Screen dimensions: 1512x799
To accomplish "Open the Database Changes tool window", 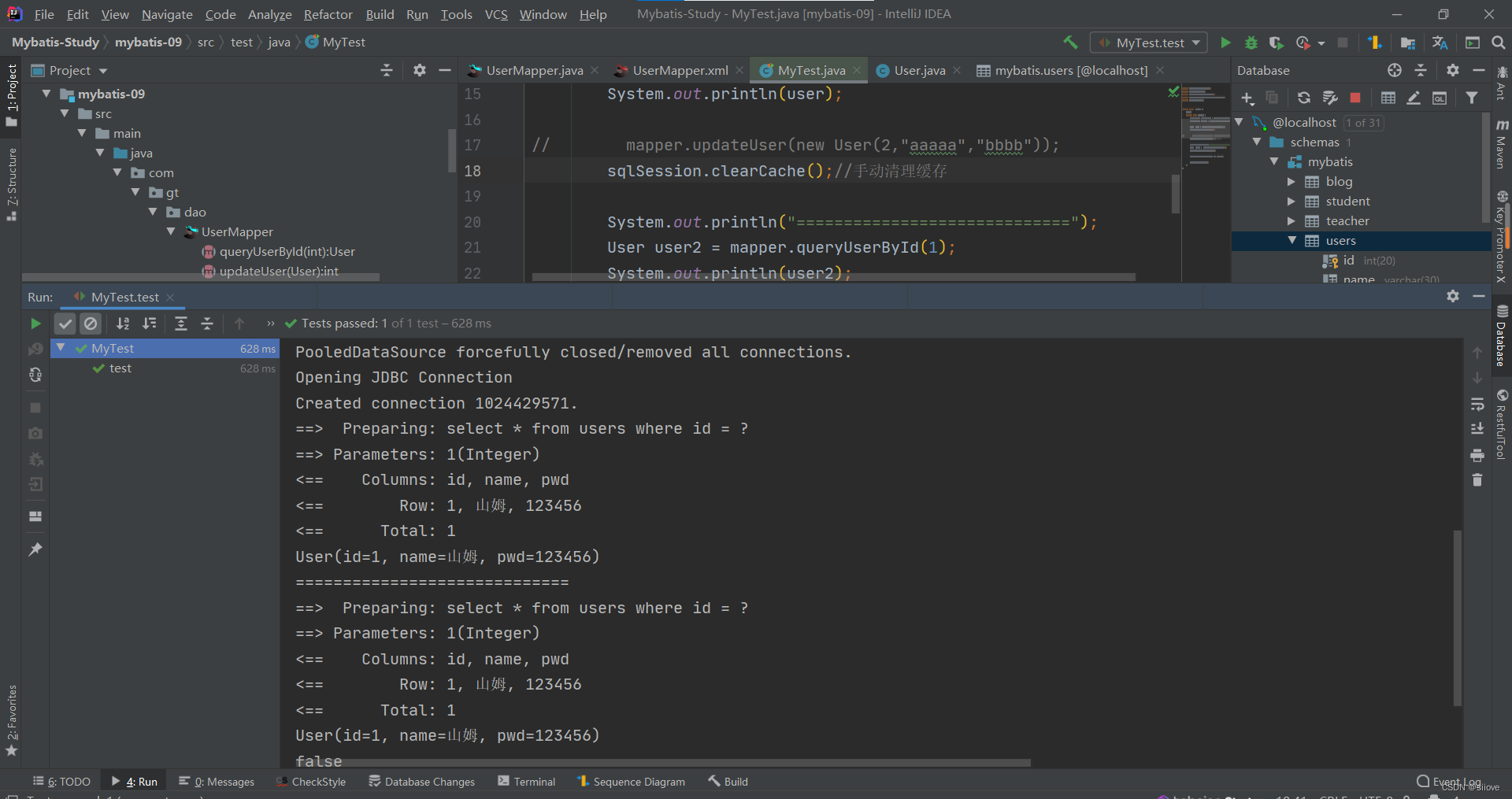I will (x=422, y=782).
